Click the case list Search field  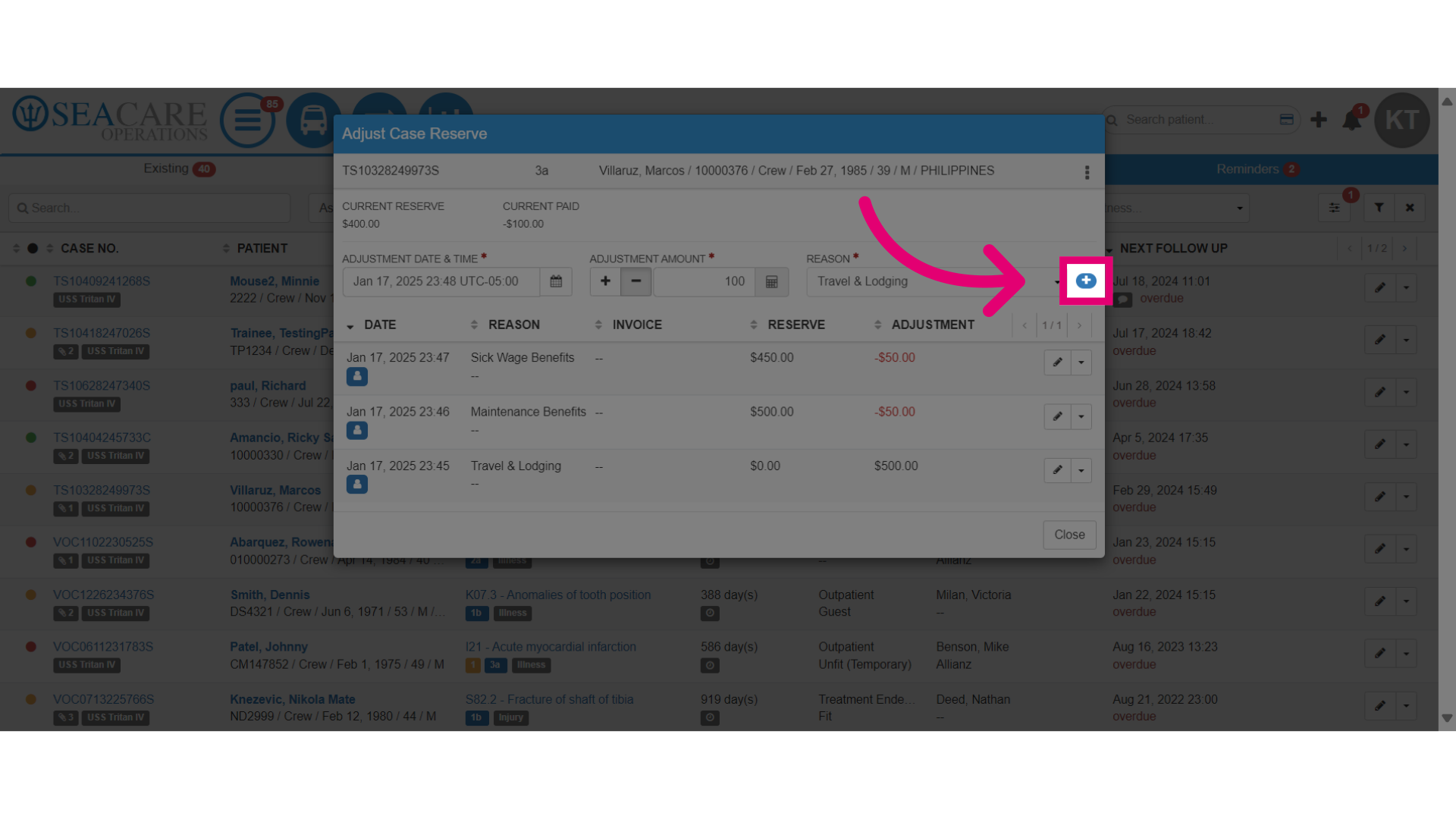pyautogui.click(x=149, y=208)
